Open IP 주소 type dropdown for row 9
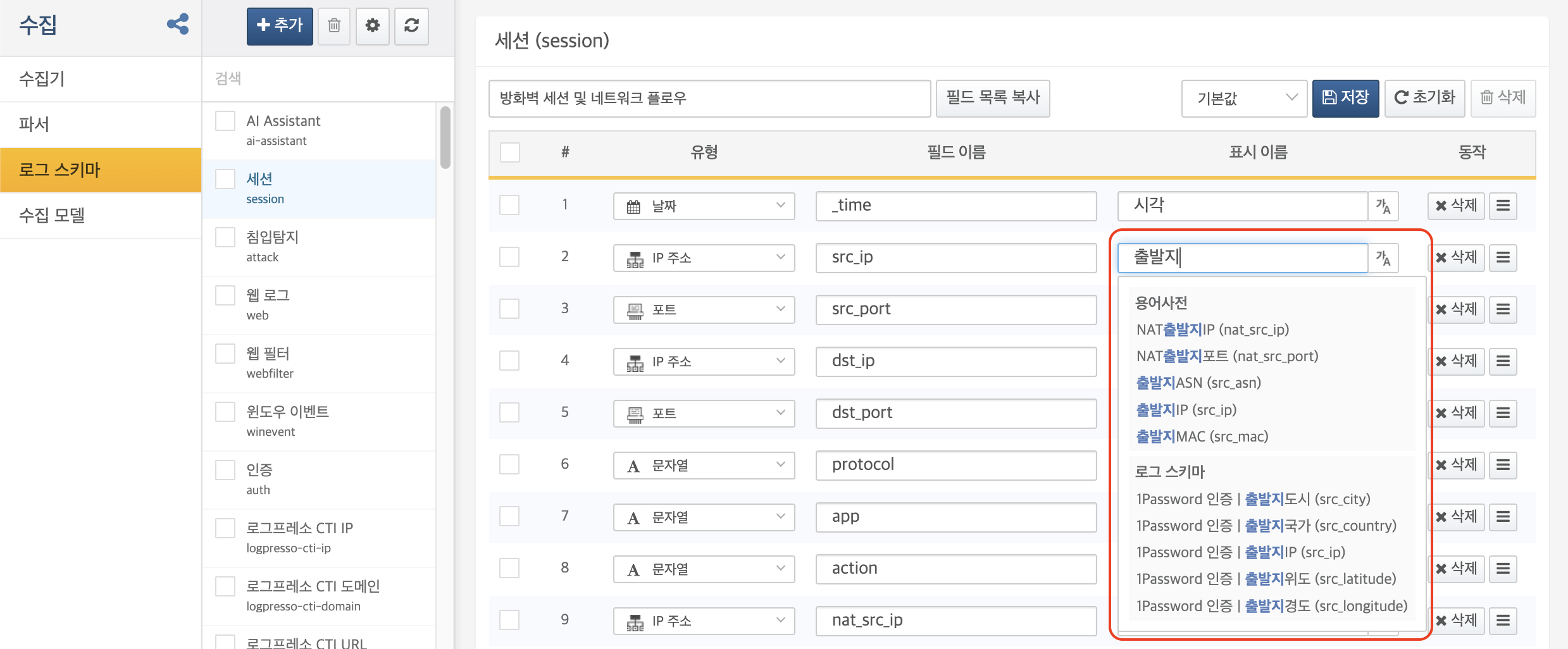Screen dimensions: 1568x649 pos(704,621)
